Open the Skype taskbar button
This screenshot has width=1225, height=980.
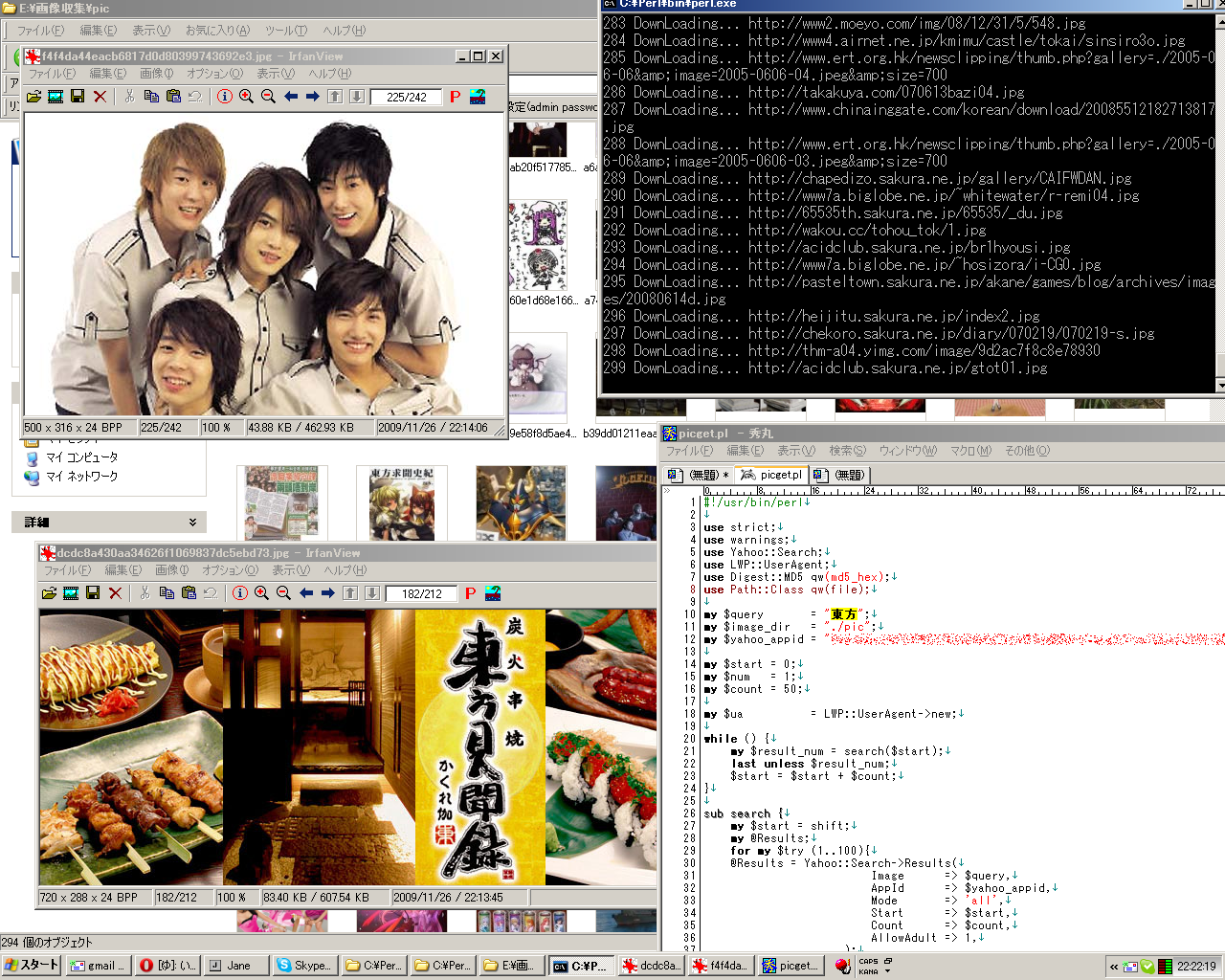(x=302, y=966)
